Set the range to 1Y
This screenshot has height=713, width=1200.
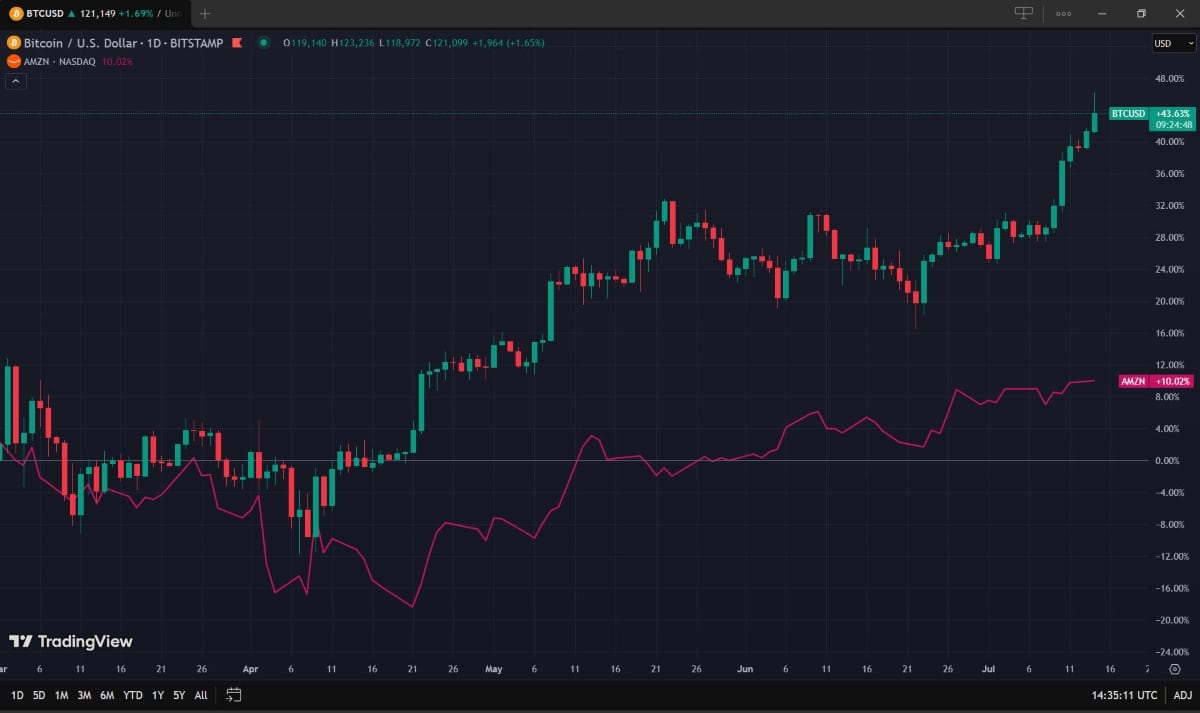158,695
